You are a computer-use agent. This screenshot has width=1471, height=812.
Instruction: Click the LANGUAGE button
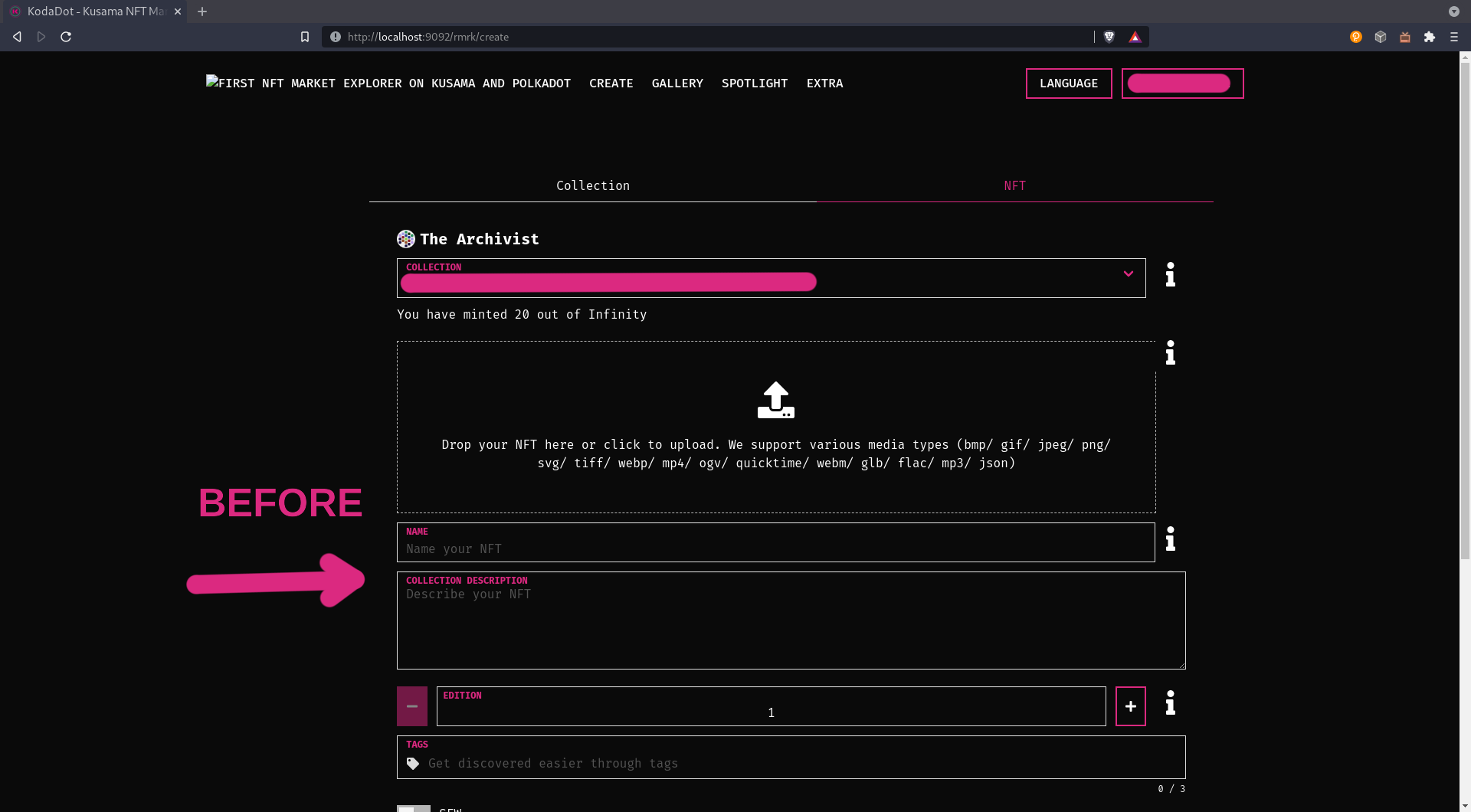pyautogui.click(x=1069, y=83)
